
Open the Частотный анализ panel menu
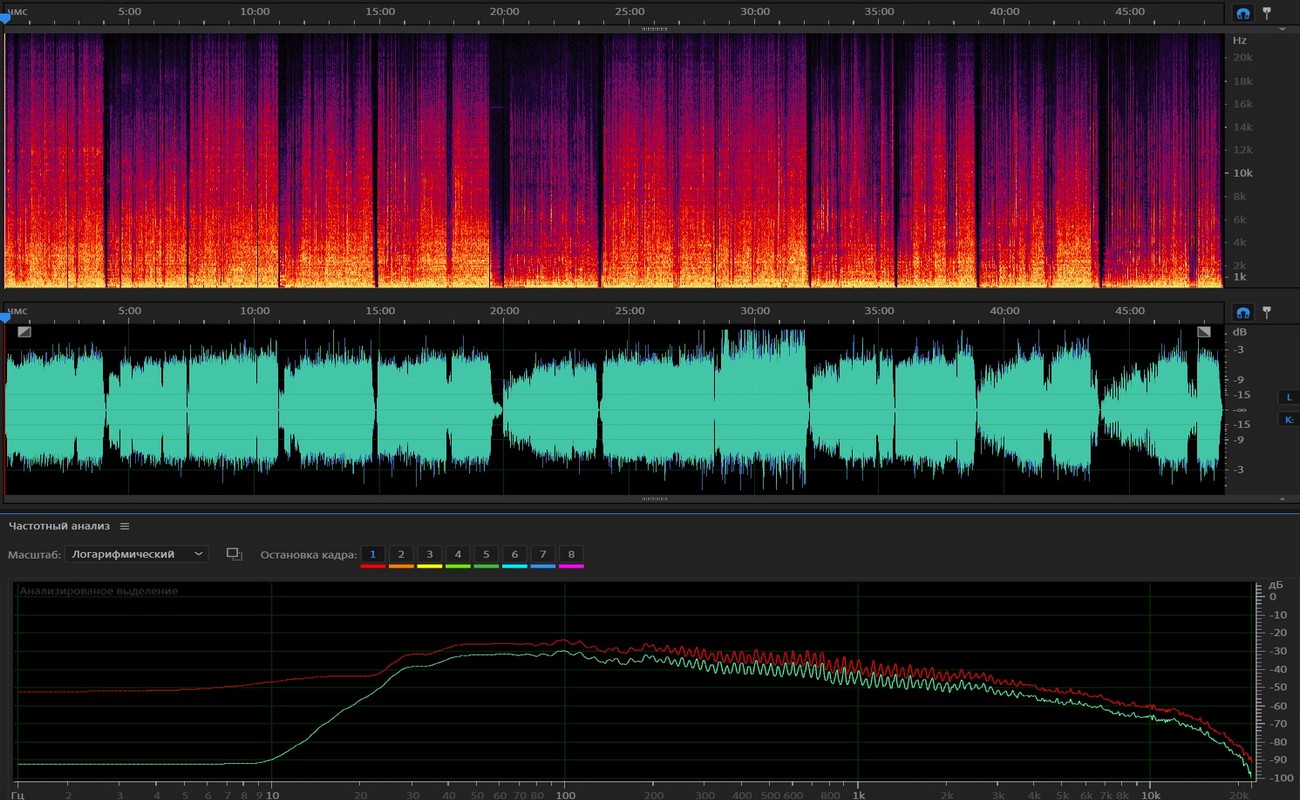pos(125,526)
